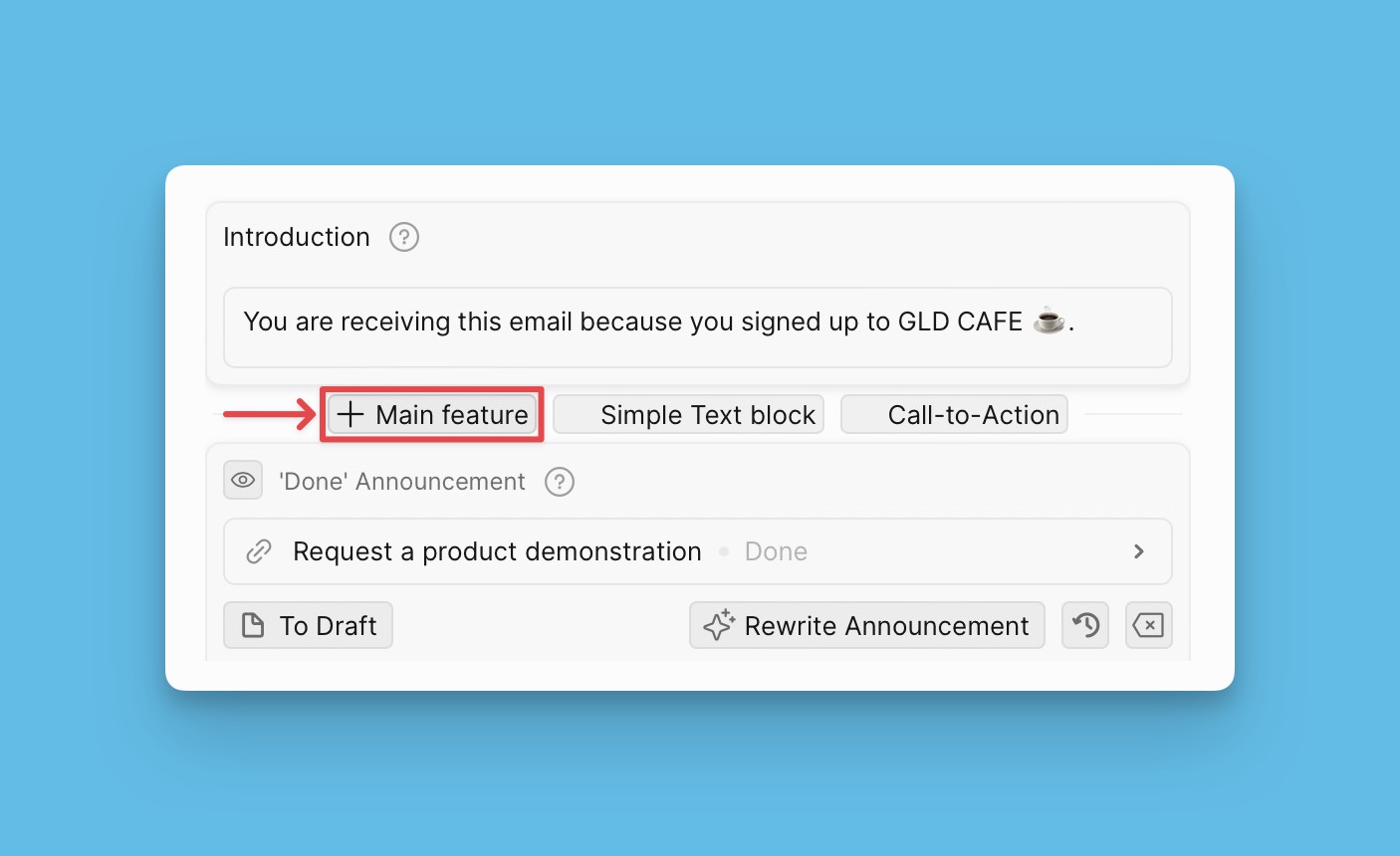
Task: Click the delete block backspace icon
Action: pyautogui.click(x=1148, y=625)
